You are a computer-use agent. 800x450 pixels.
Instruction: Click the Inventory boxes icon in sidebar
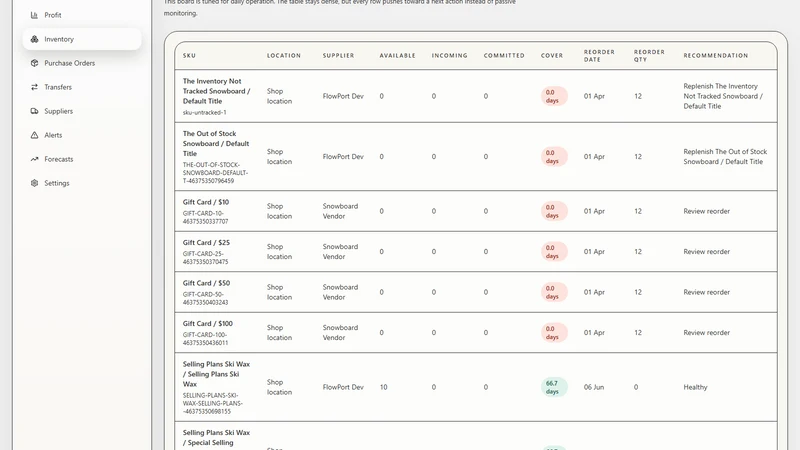pos(34,39)
